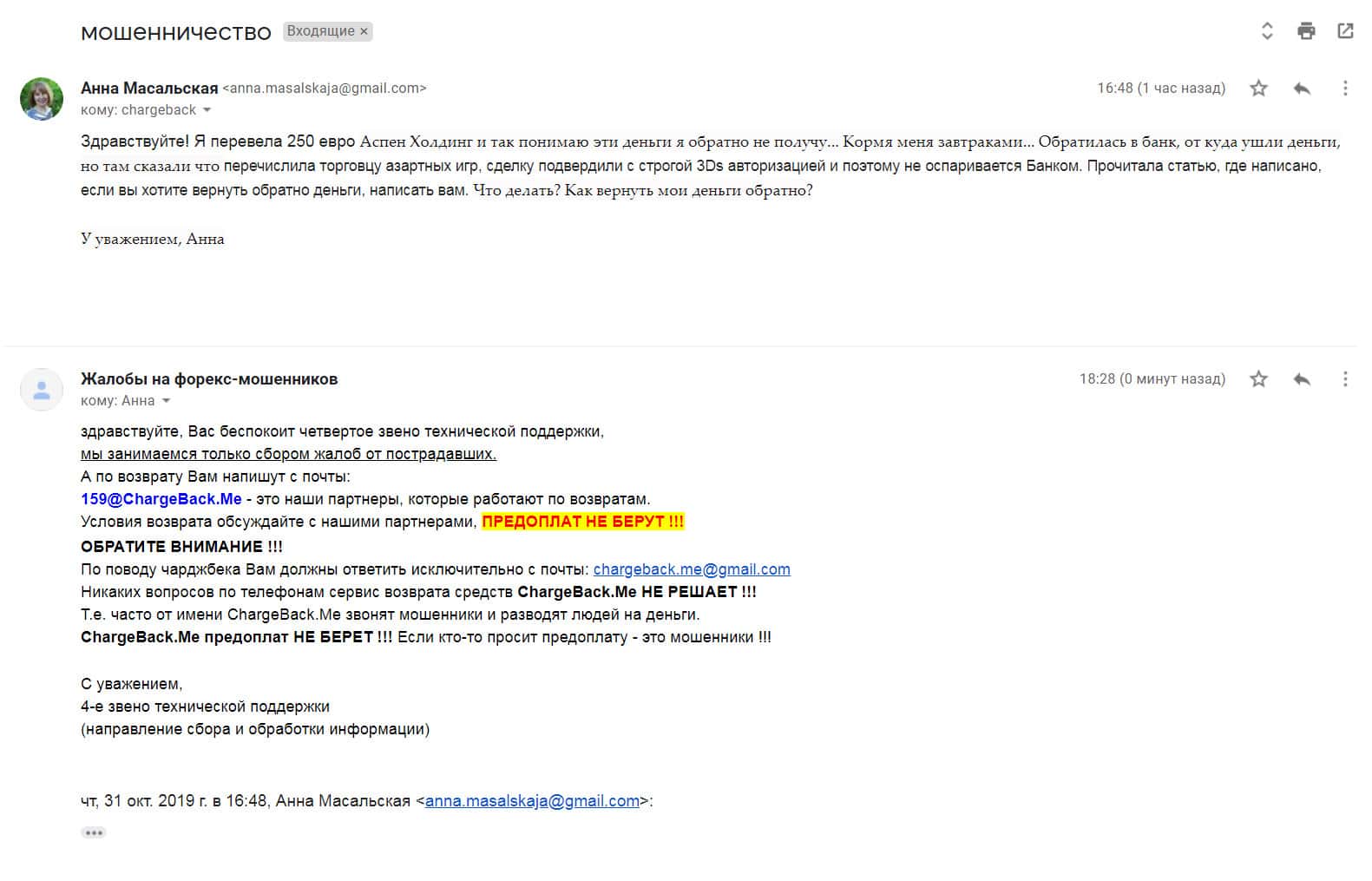Show trimmed quoted content with the ellipsis
The image size is (1372, 881).
(x=94, y=832)
